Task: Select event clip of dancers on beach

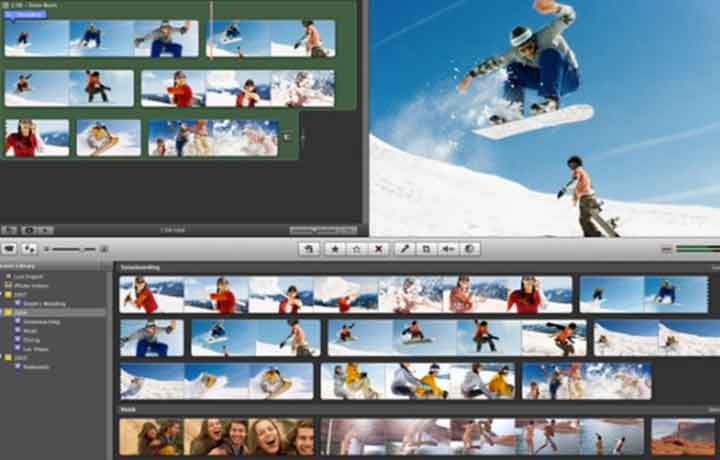Action: pos(482,437)
